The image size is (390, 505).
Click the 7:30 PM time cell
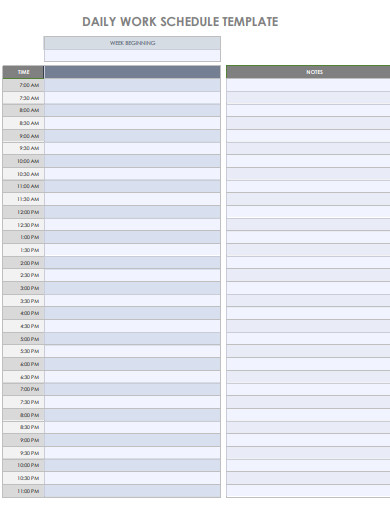(23, 402)
